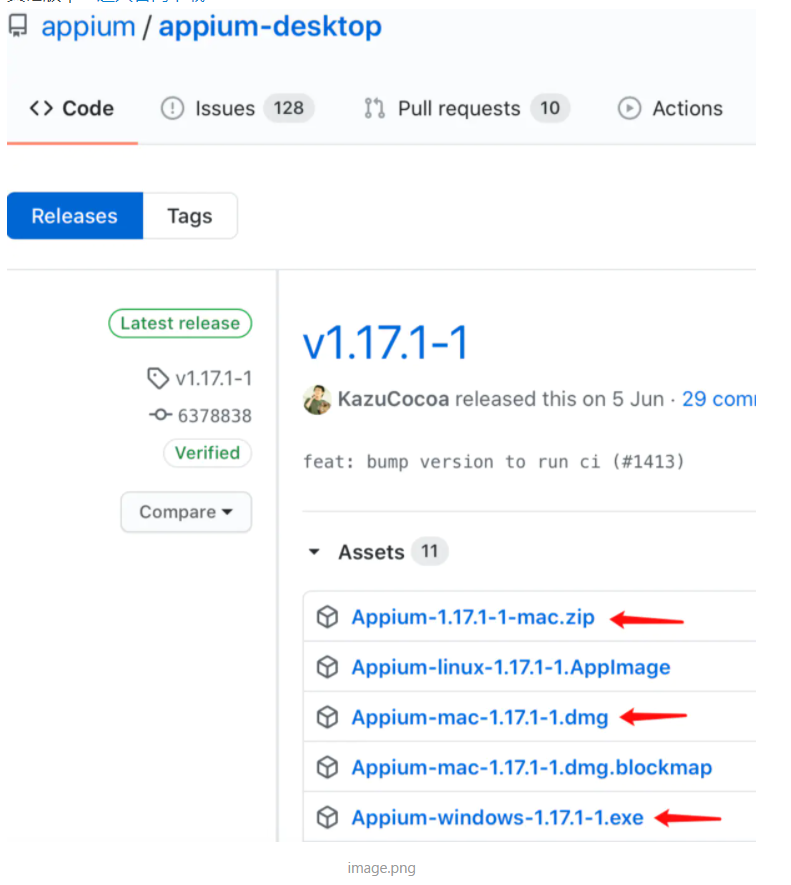Collapse the Assets list triangle
This screenshot has height=885, width=791.
(x=314, y=551)
